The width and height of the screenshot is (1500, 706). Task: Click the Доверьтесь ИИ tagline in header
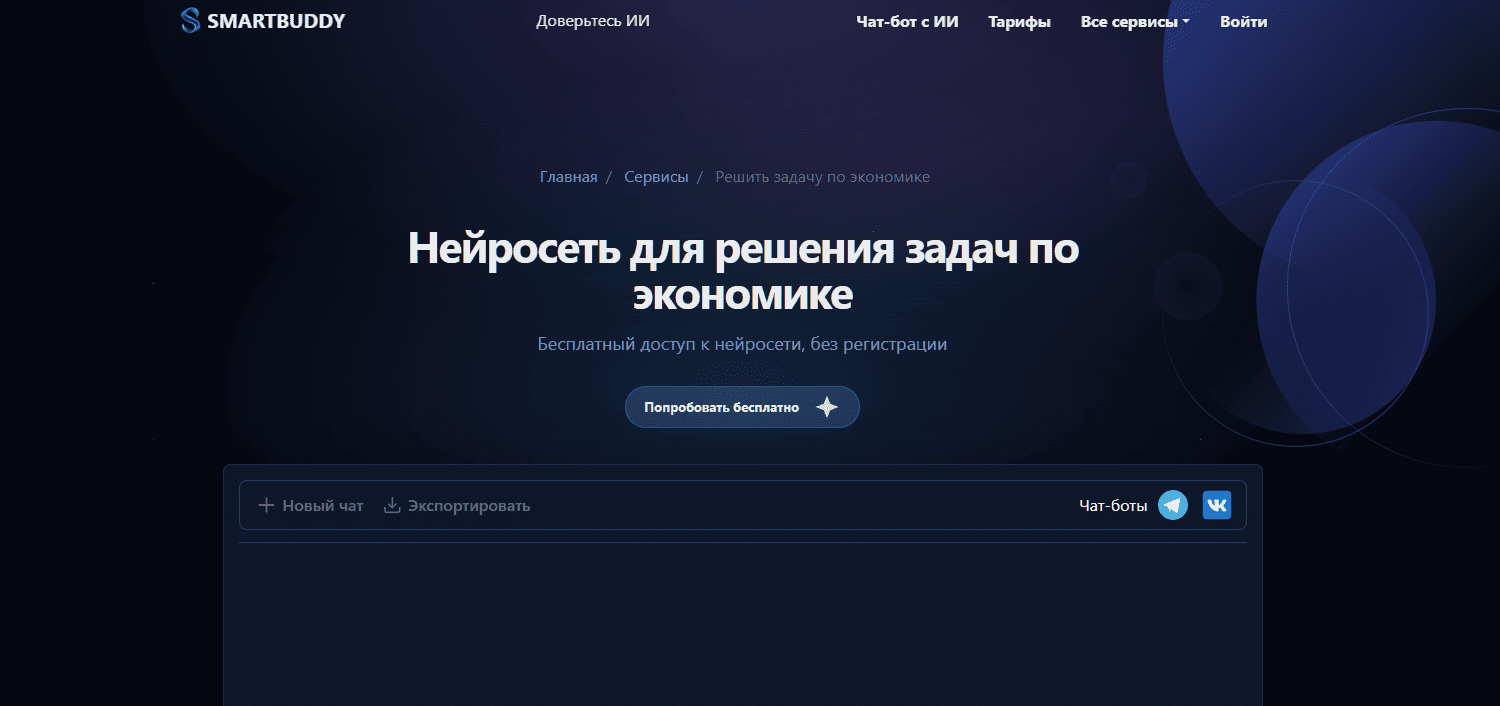click(x=593, y=21)
